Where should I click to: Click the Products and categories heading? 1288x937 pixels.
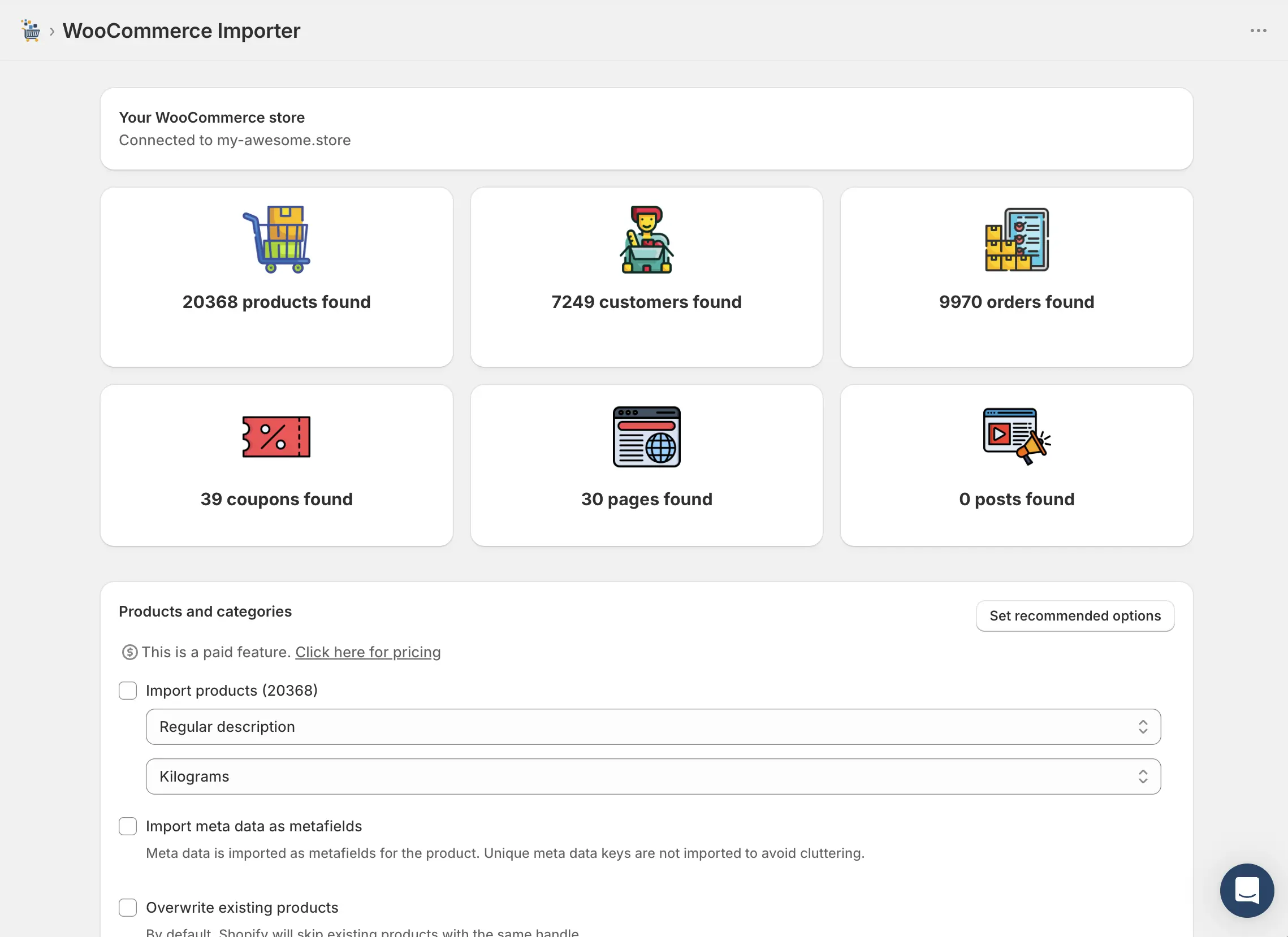pos(205,611)
